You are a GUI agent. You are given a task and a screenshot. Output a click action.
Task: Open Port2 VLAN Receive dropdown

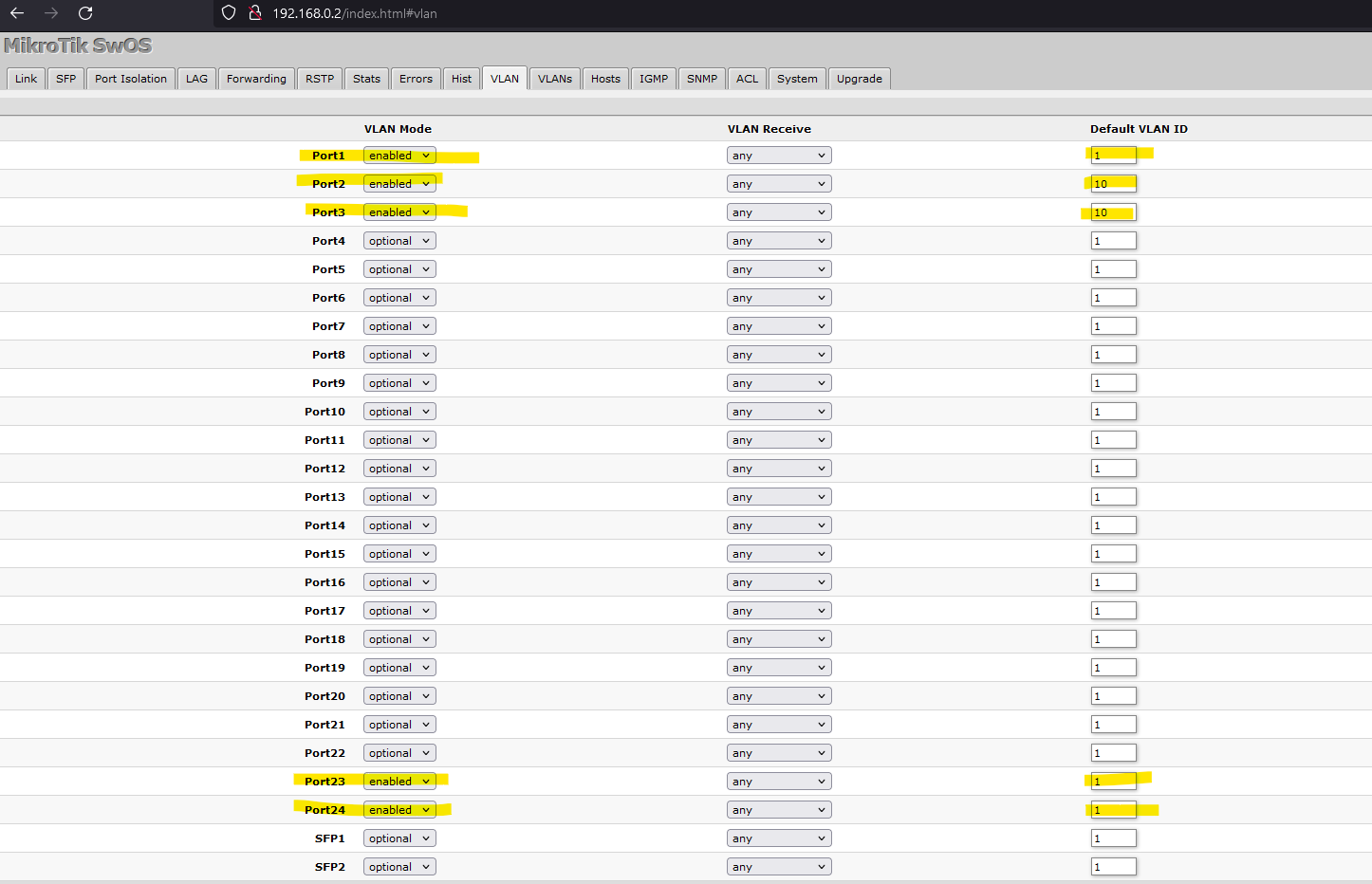coord(779,184)
